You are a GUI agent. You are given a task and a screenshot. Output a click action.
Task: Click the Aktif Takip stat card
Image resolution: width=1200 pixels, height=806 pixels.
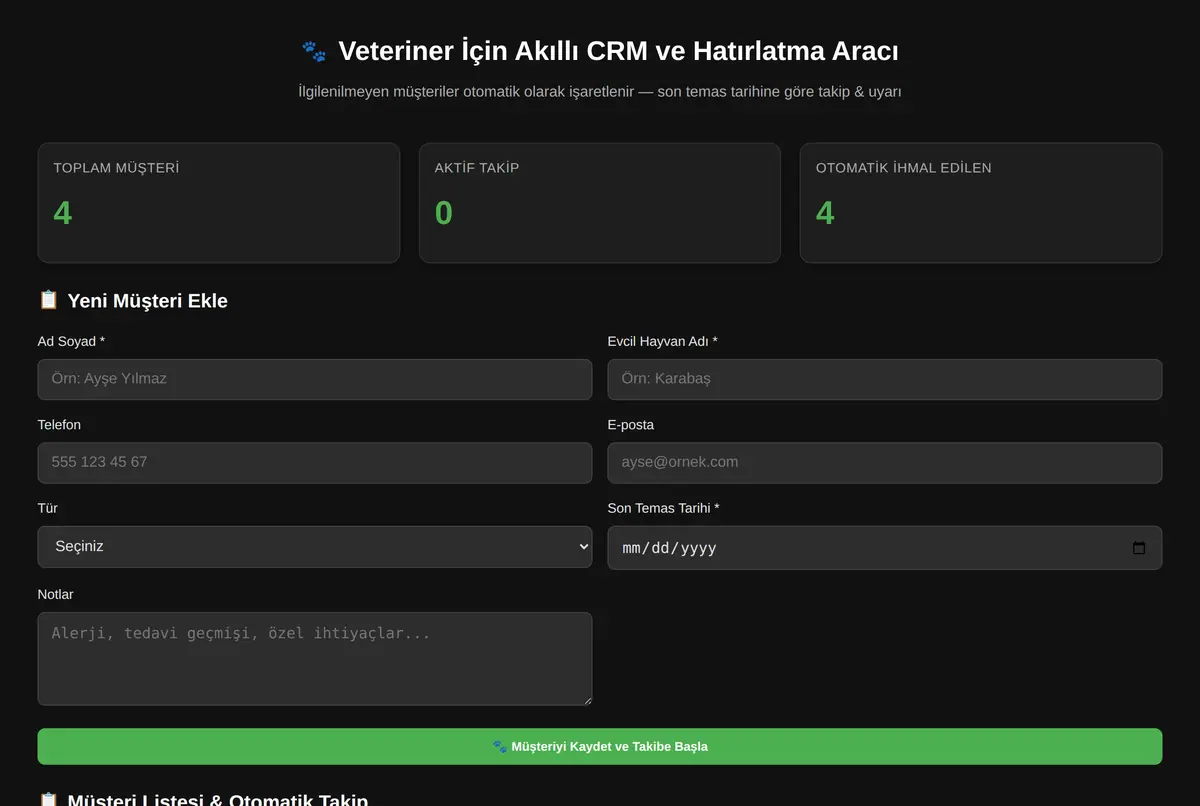tap(600, 203)
